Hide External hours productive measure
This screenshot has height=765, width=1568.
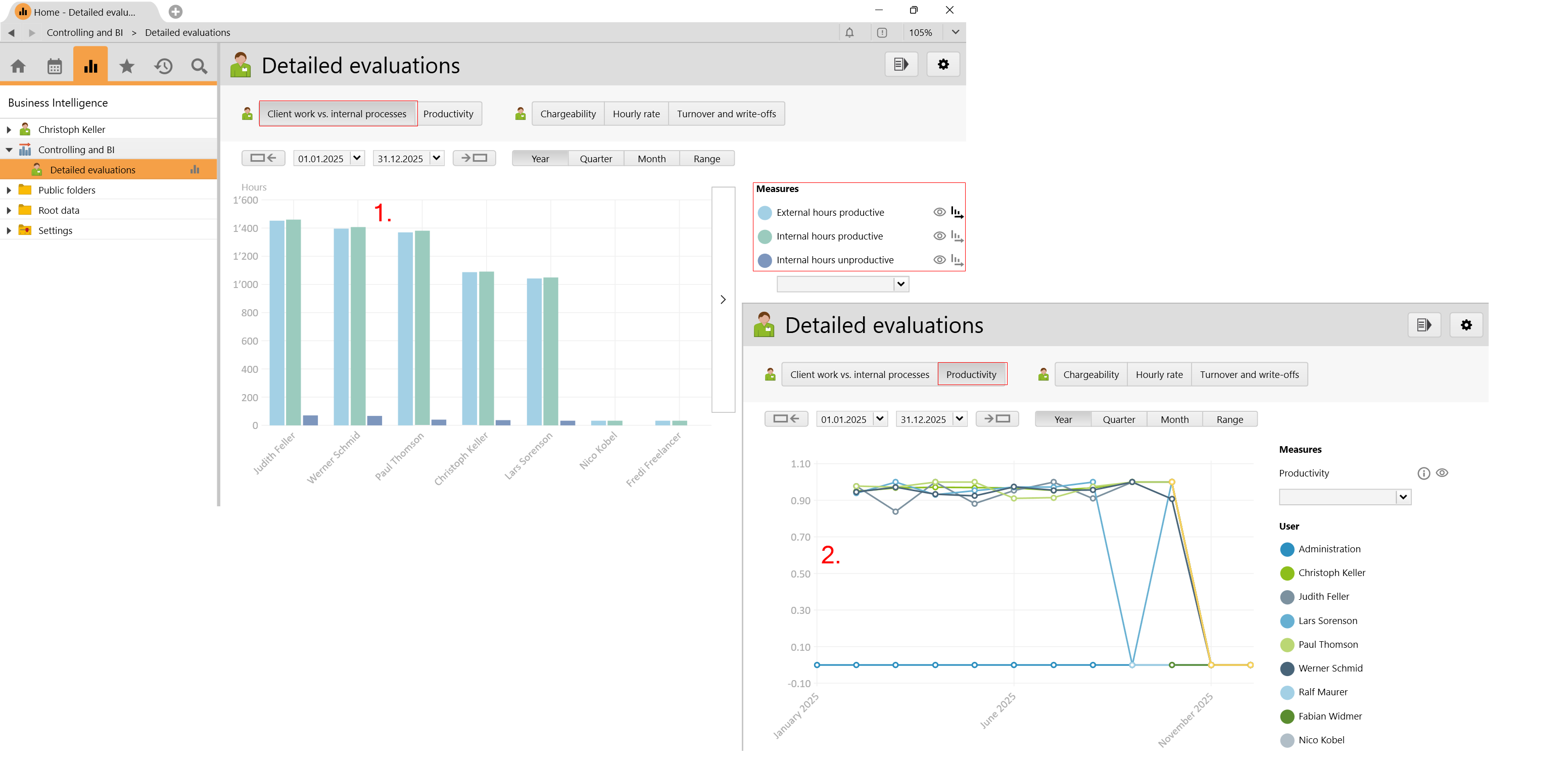(x=939, y=212)
